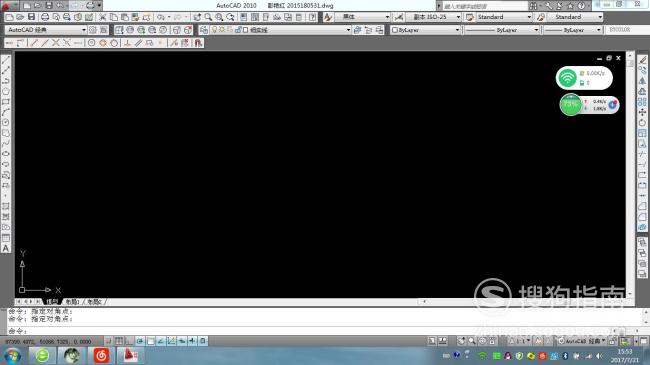Image resolution: width=650 pixels, height=365 pixels.
Task: Open Object Snap Settings magnet icon
Action: 199,43
